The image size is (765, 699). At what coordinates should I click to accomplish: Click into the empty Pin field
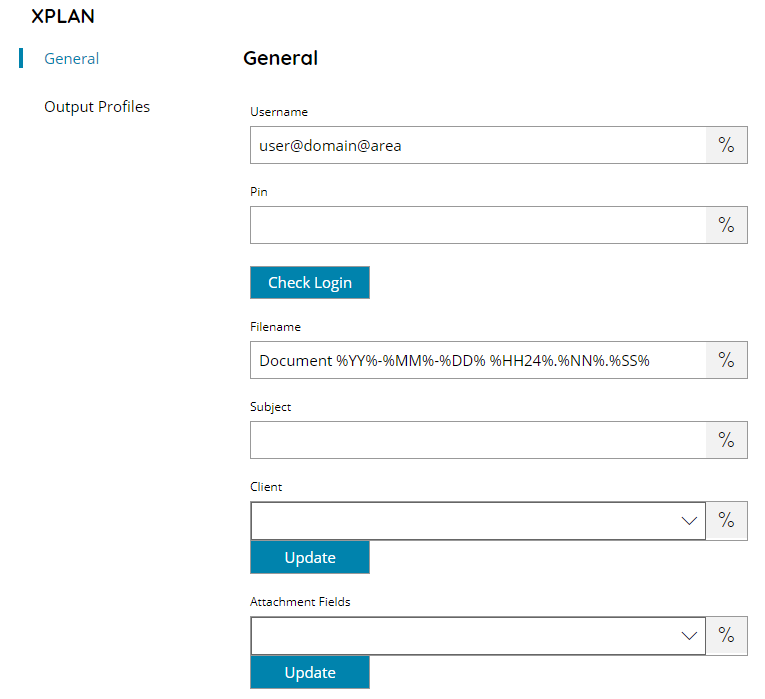[x=478, y=225]
